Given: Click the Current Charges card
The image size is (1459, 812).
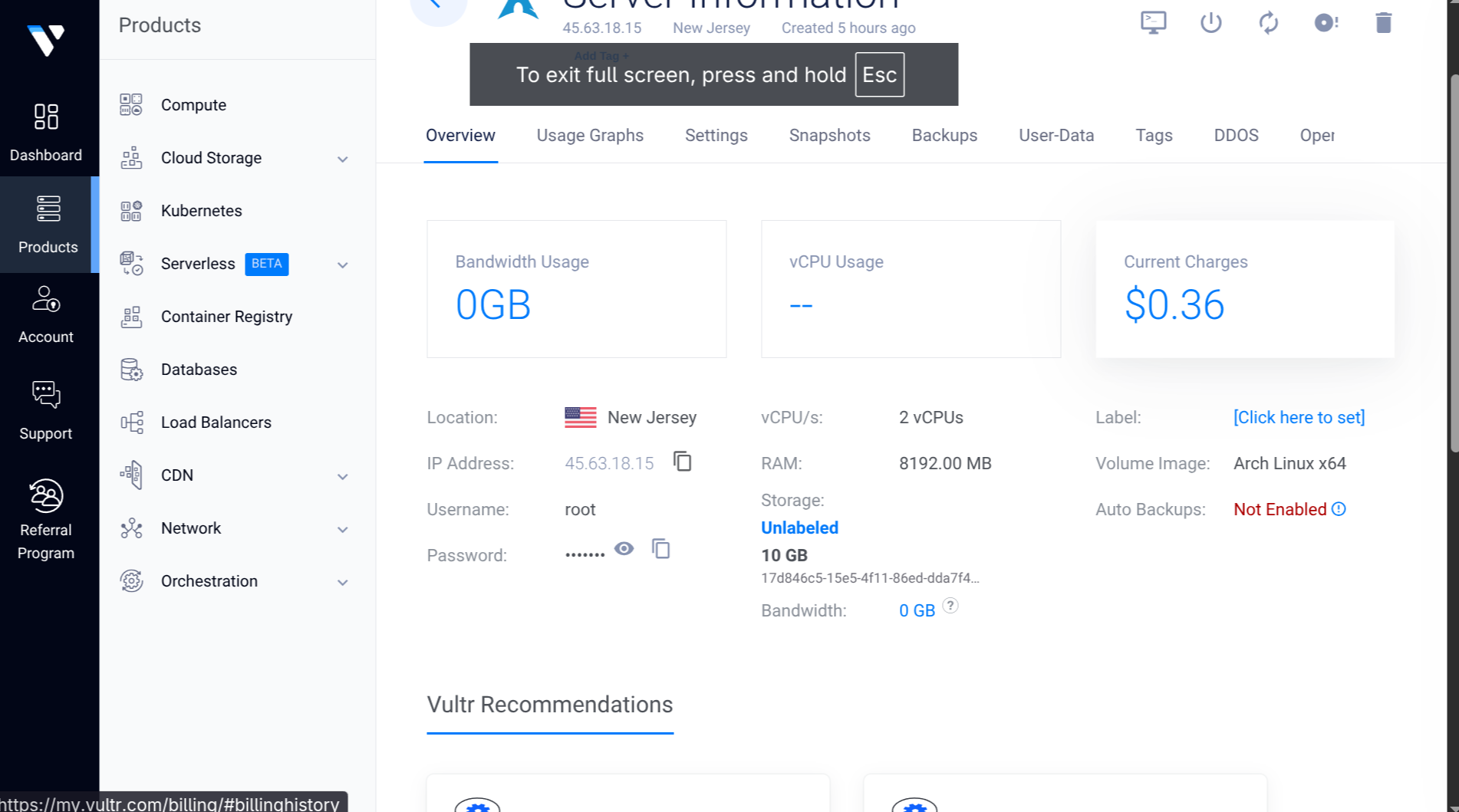Looking at the screenshot, I should (x=1244, y=289).
